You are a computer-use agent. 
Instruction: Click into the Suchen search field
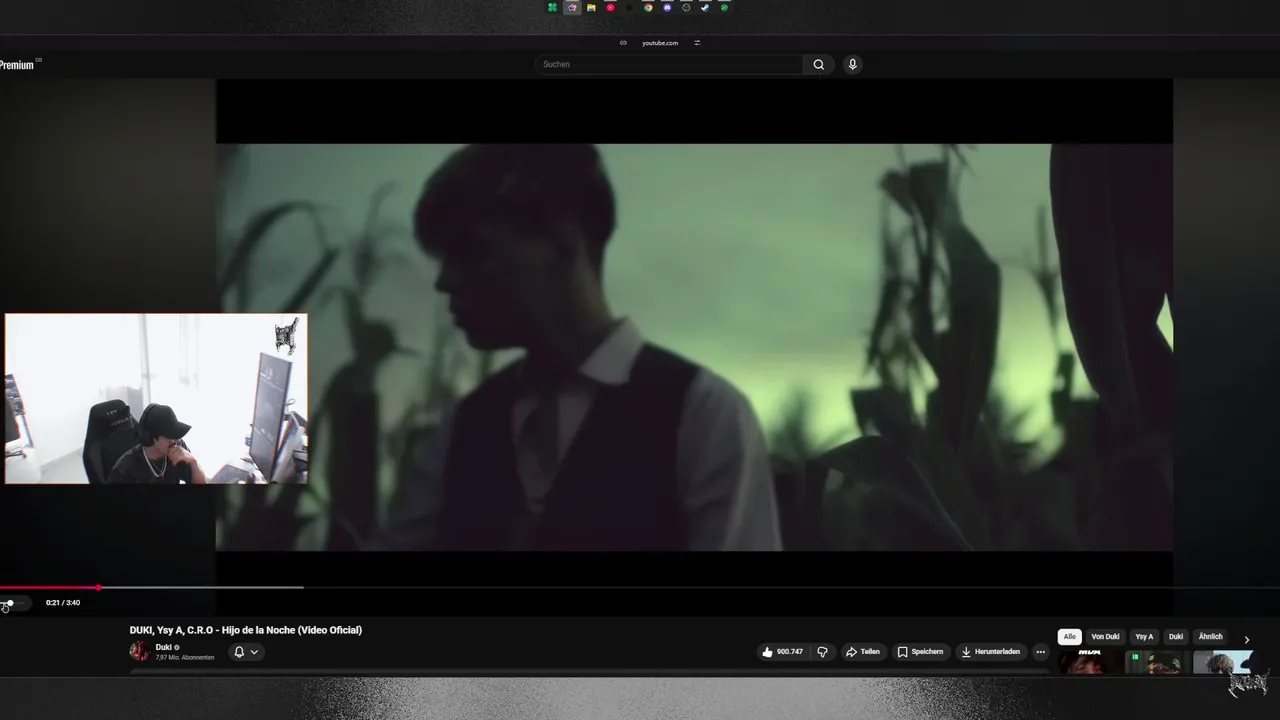pyautogui.click(x=669, y=64)
